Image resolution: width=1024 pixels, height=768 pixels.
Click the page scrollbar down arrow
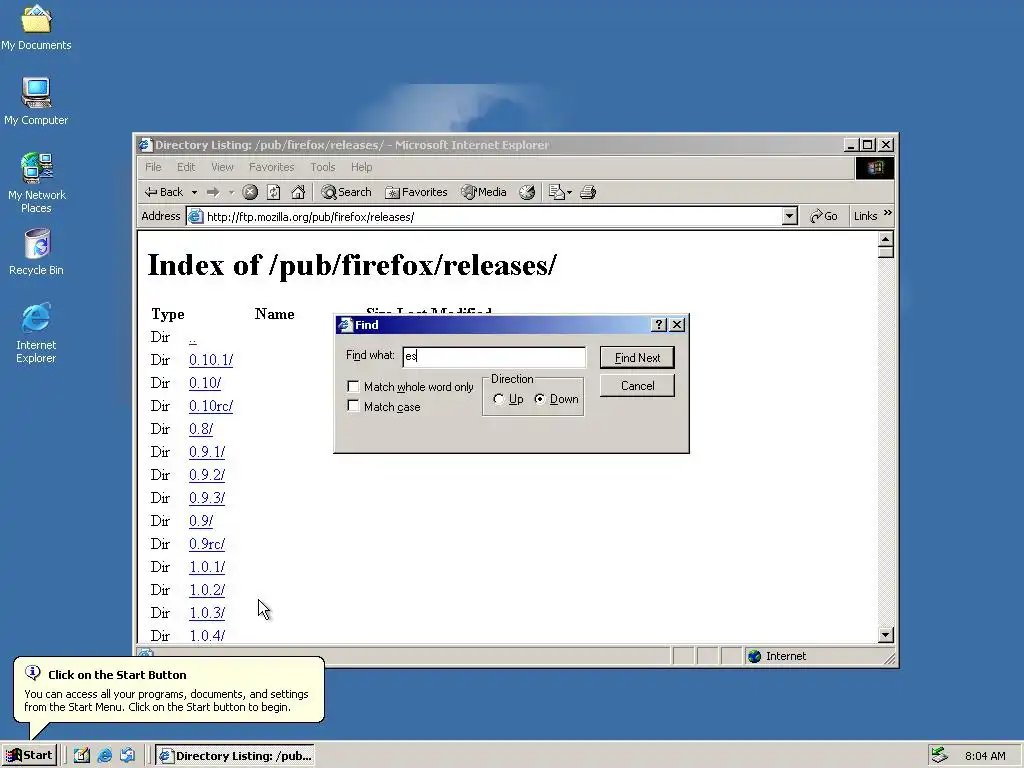click(x=886, y=634)
